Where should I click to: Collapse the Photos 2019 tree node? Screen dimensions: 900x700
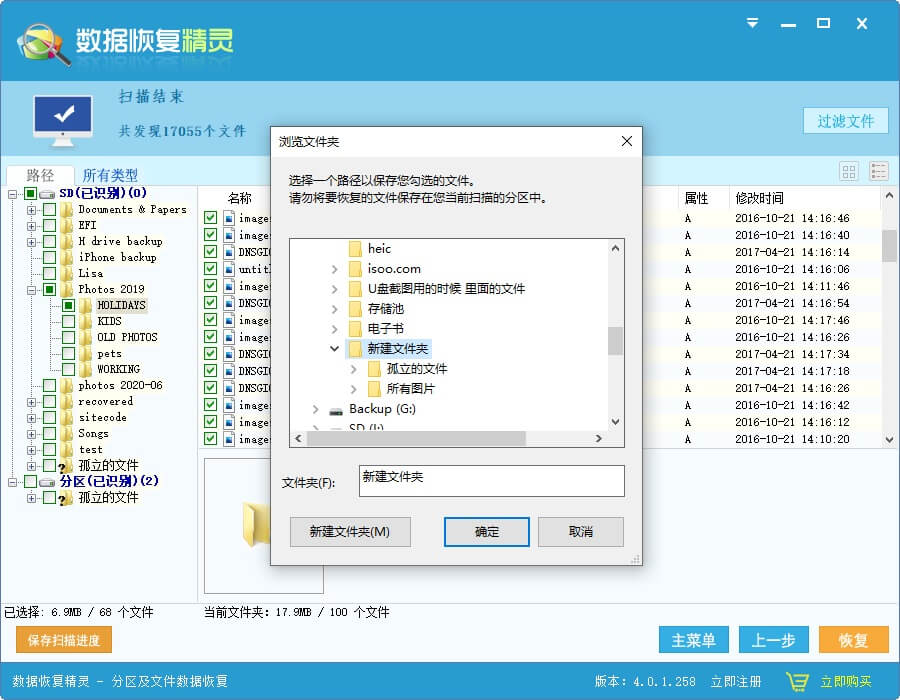[32, 290]
